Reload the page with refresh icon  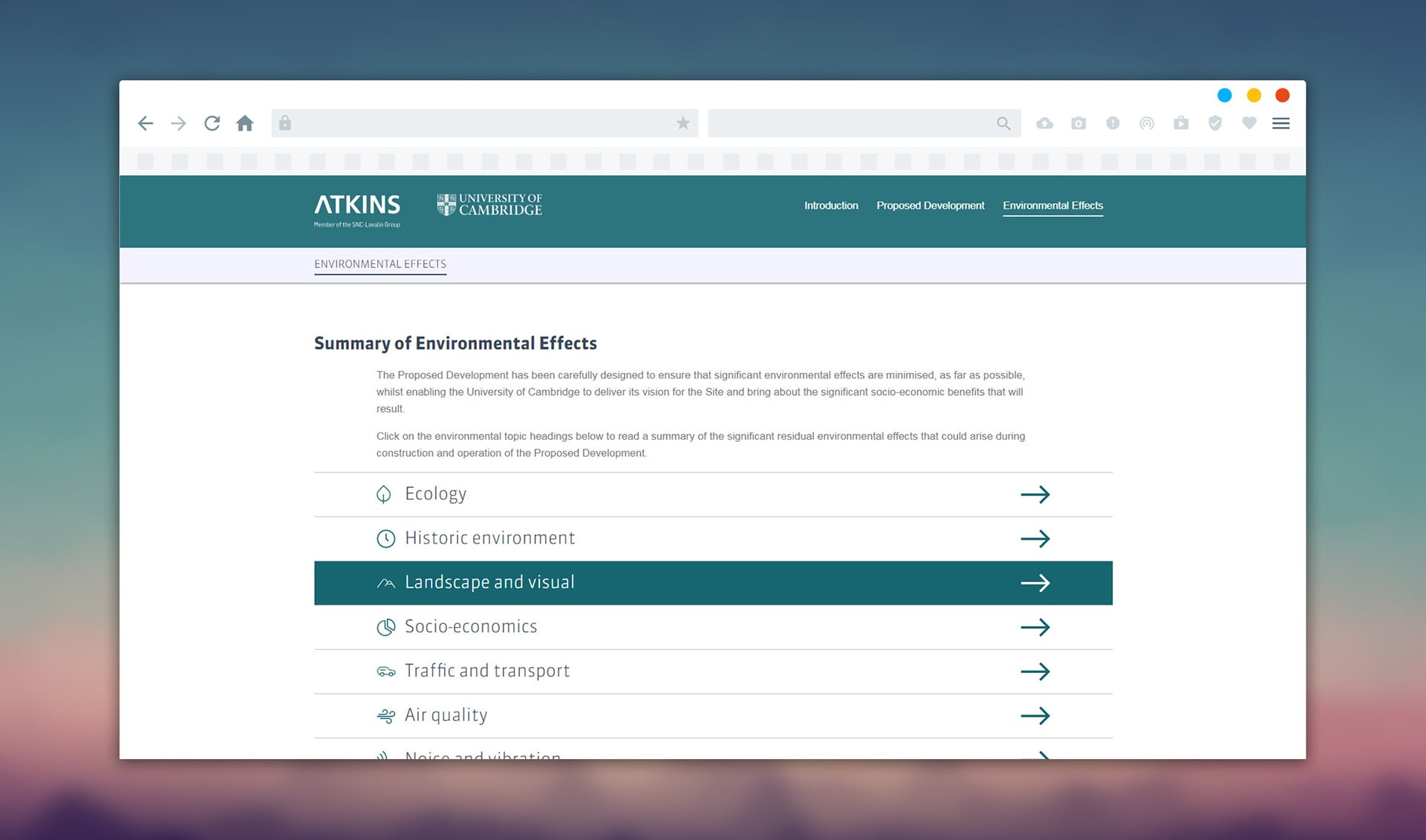(212, 123)
